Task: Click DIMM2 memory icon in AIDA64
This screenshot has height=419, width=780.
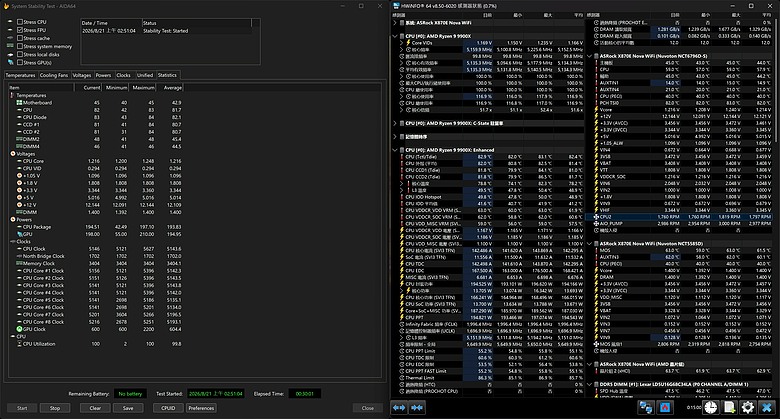Action: click(x=19, y=139)
